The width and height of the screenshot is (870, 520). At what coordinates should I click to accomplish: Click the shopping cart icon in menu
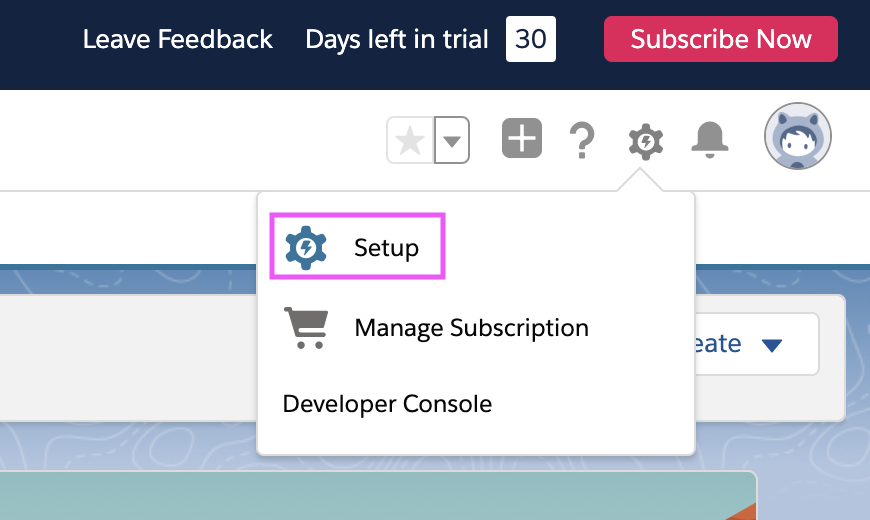point(306,328)
